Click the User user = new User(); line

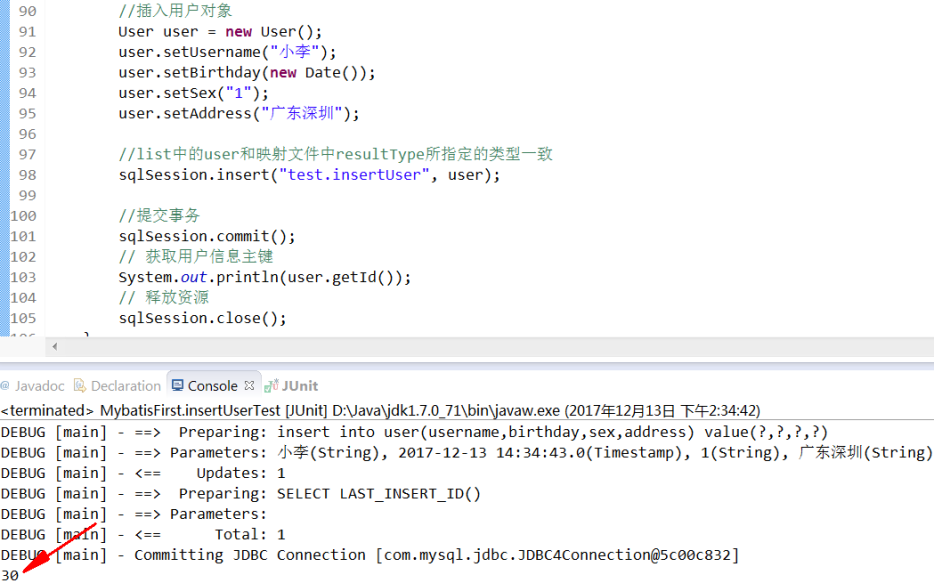click(220, 32)
